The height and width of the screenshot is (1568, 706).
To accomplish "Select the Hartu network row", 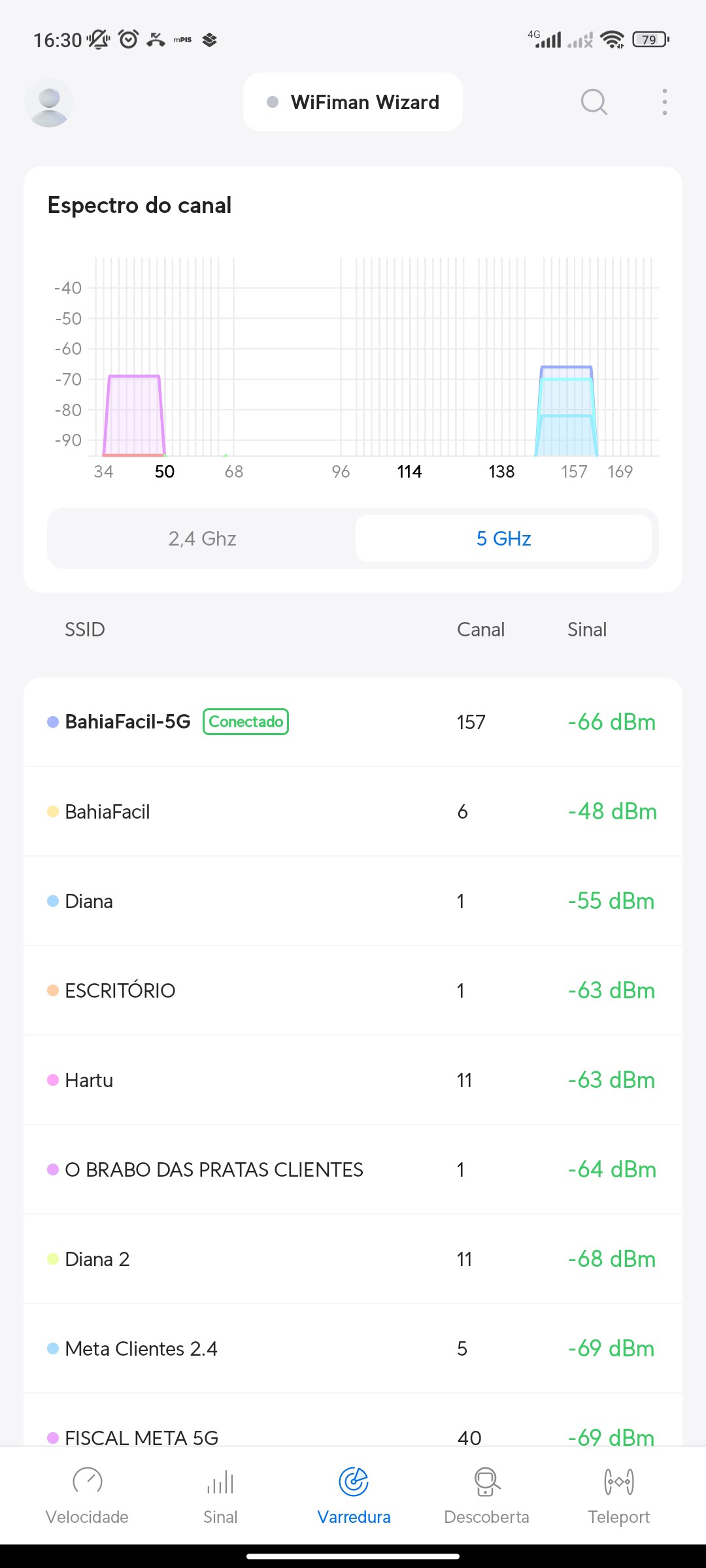I will click(x=353, y=1080).
